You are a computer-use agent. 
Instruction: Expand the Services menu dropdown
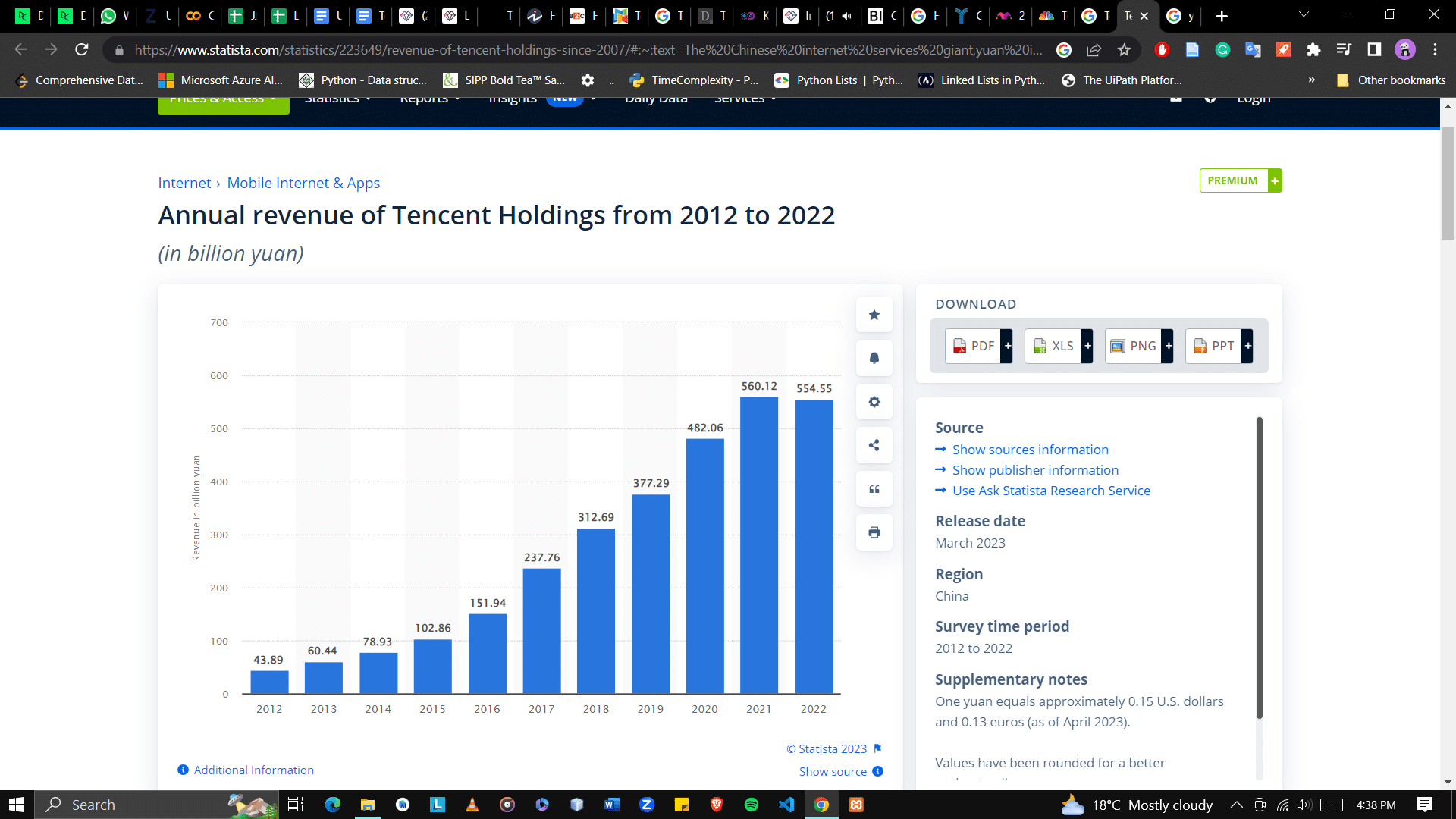[745, 99]
